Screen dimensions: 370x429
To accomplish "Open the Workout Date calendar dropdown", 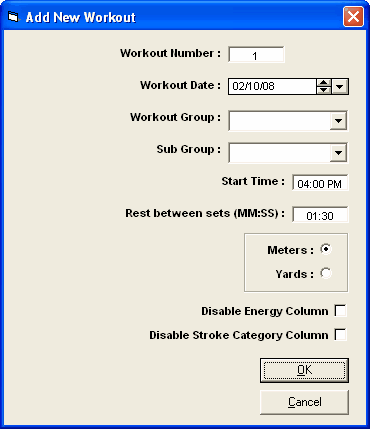I will [340, 87].
